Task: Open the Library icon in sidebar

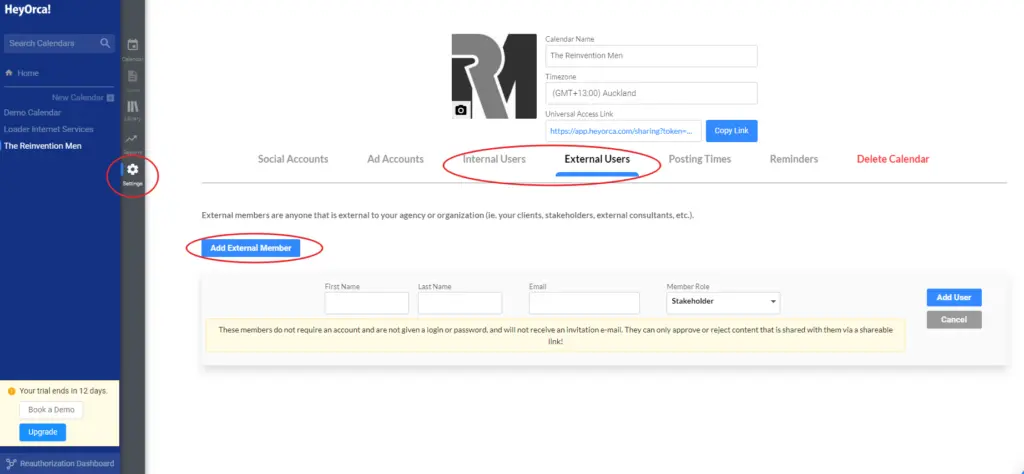Action: point(132,107)
